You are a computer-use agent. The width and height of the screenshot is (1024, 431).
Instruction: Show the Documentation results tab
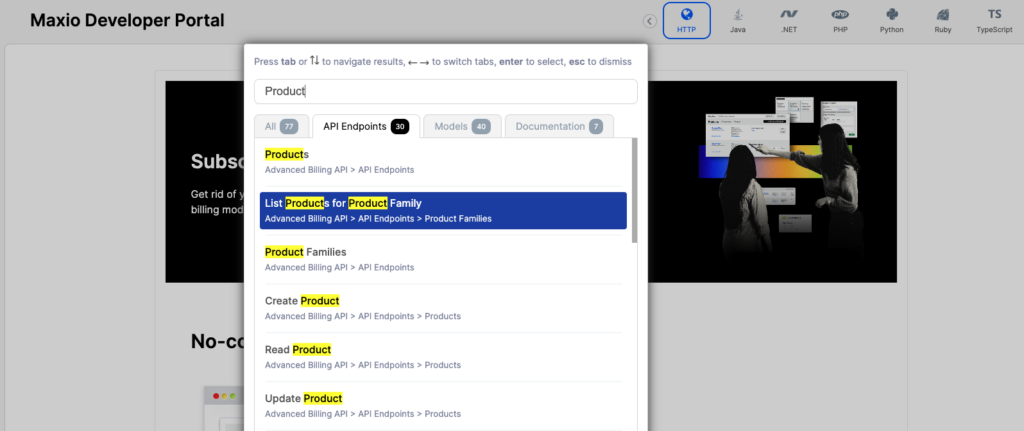559,126
